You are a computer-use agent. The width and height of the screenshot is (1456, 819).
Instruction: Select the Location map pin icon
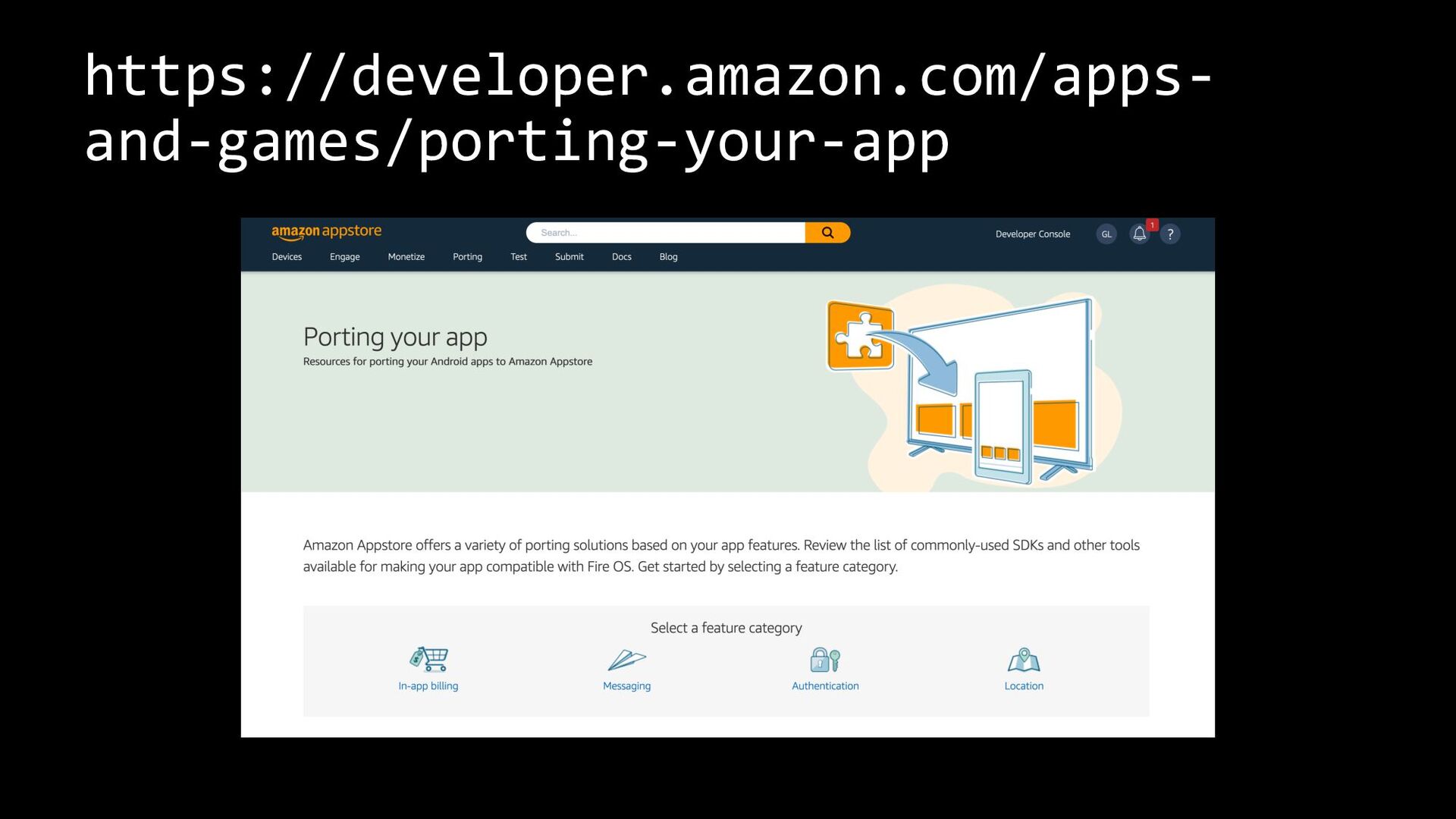click(1024, 660)
